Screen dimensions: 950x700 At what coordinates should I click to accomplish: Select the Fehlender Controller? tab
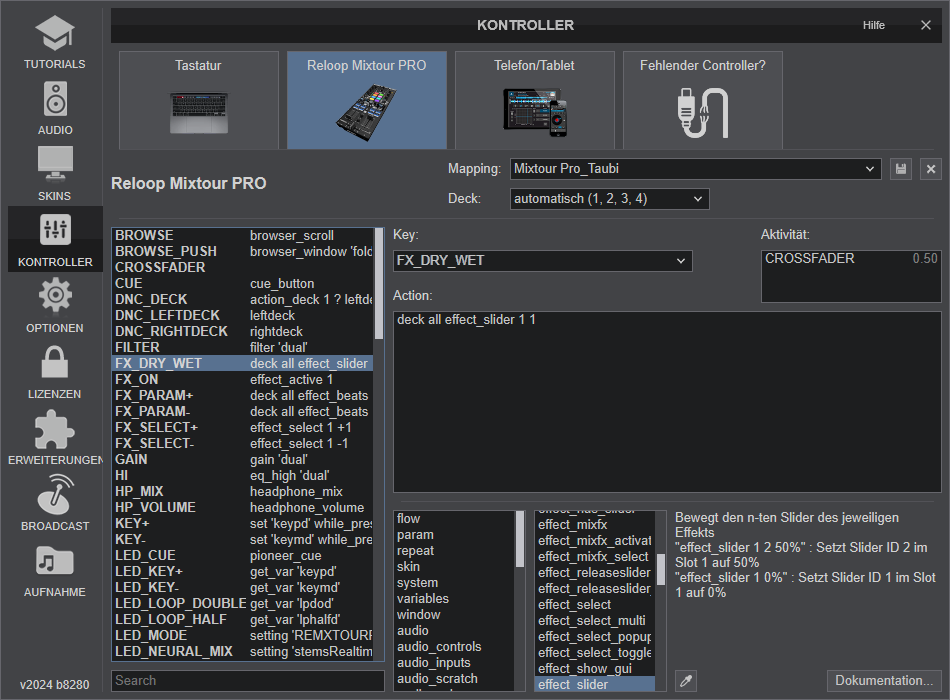[x=703, y=100]
